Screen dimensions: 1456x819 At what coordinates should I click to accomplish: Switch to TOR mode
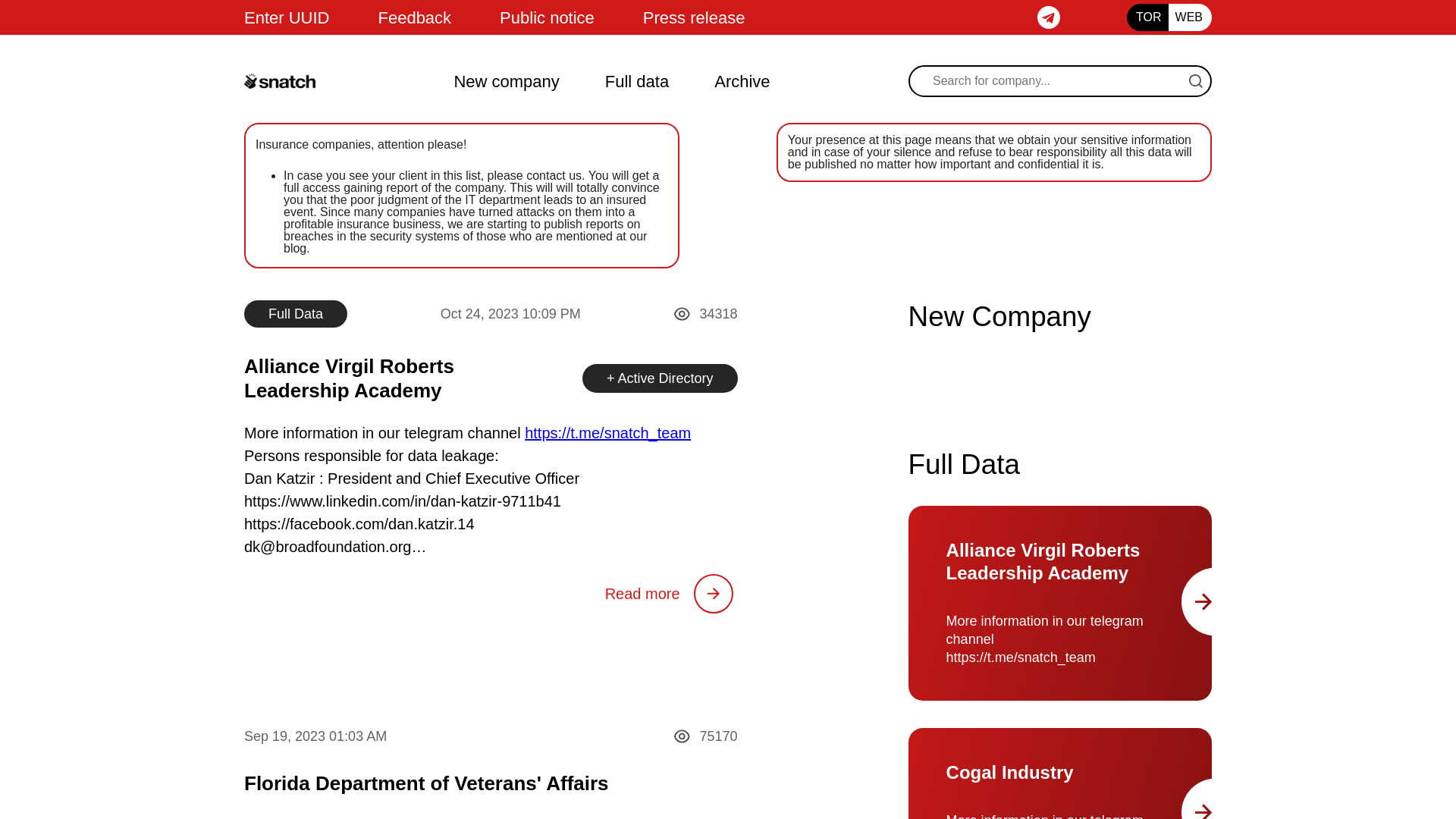click(x=1147, y=17)
